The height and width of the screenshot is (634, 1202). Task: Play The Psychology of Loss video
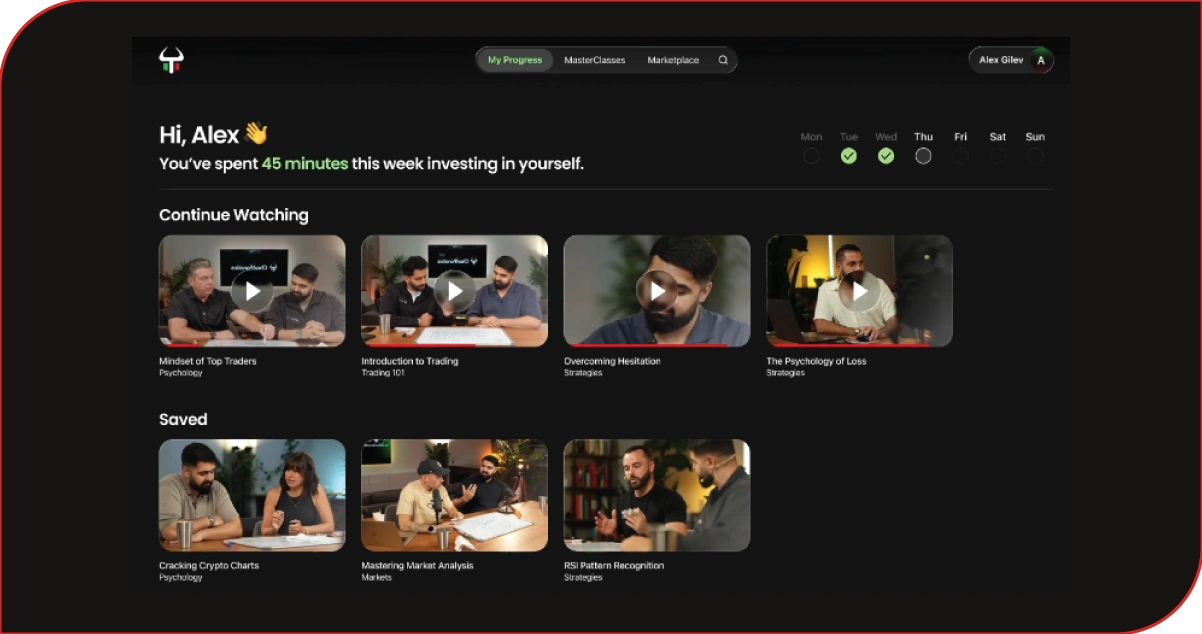click(858, 291)
